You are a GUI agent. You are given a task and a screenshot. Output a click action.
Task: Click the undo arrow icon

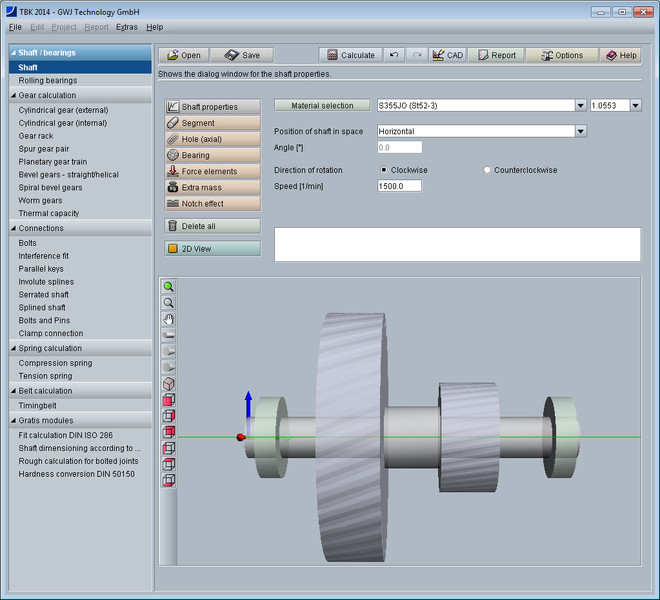tap(395, 55)
